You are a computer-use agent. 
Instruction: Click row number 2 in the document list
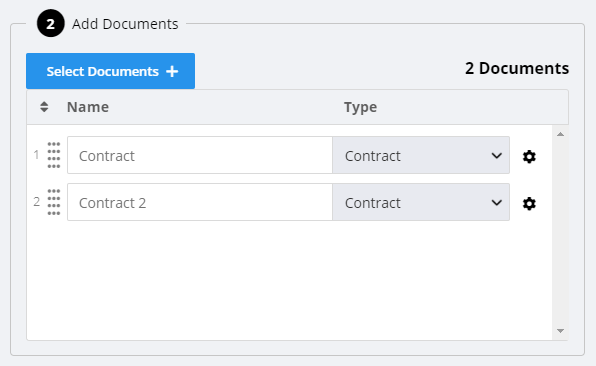36,202
